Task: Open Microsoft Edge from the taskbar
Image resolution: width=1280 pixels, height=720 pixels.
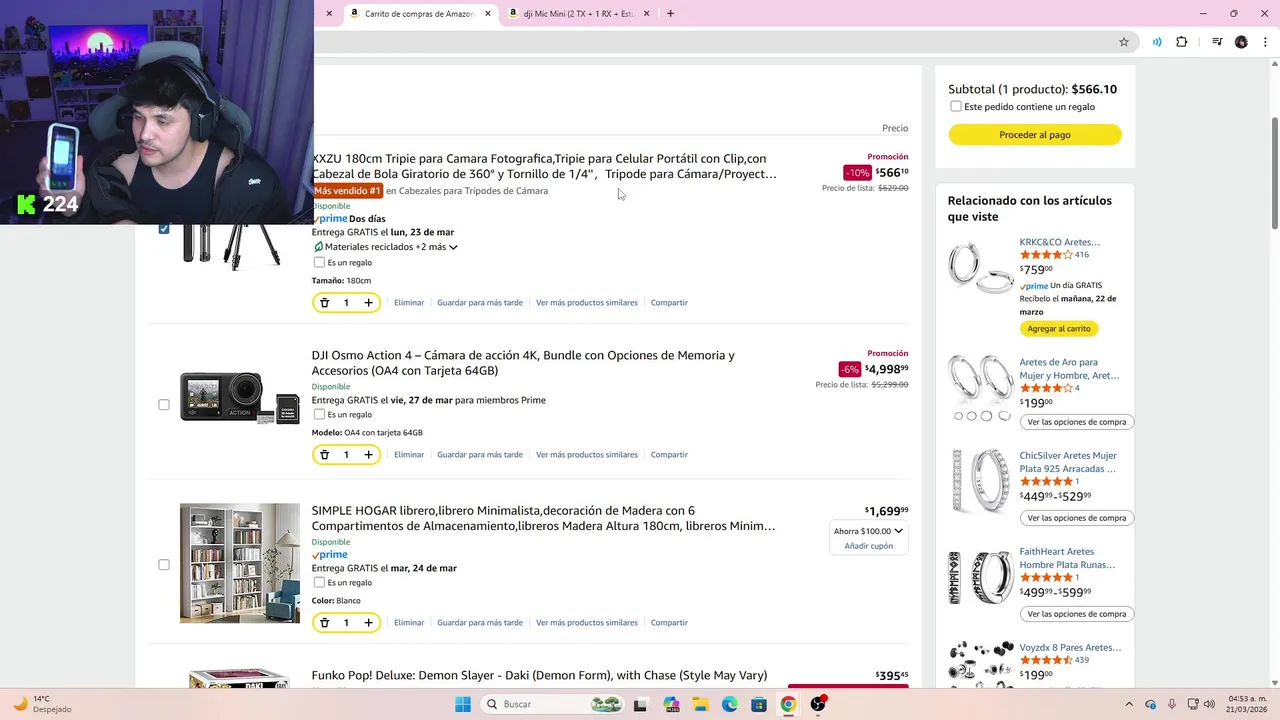Action: pos(730,704)
